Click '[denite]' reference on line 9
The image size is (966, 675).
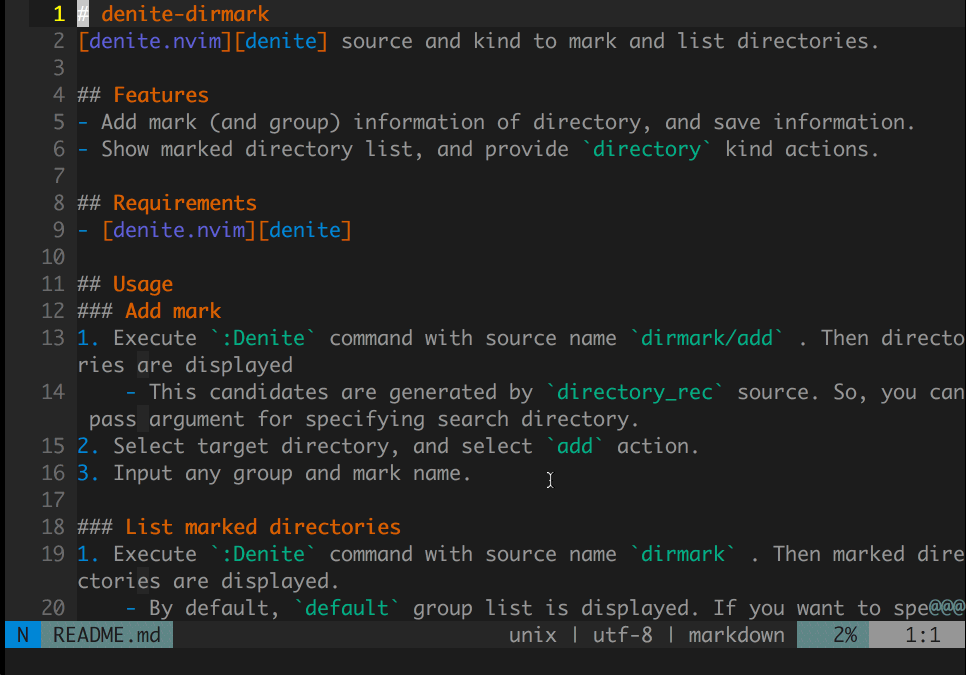(x=305, y=230)
